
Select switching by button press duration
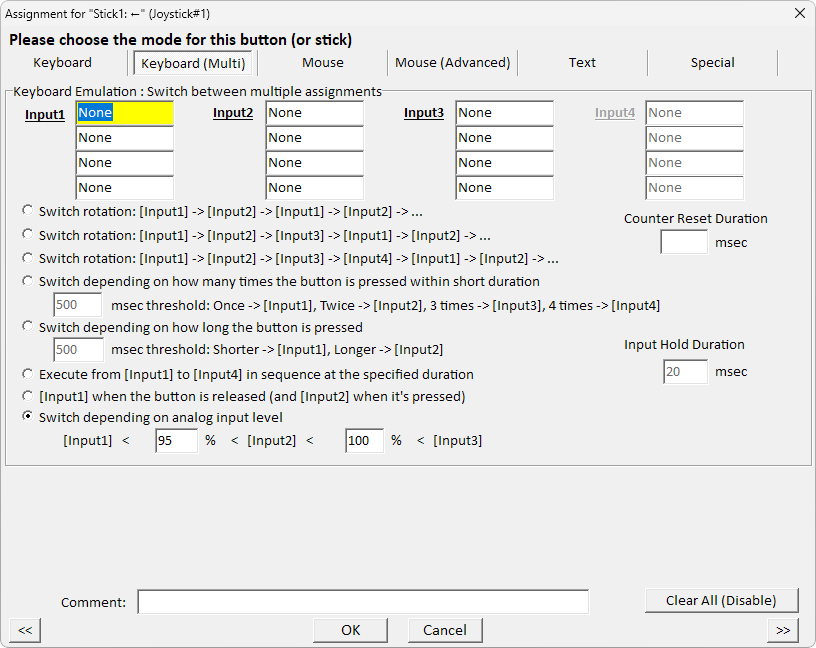click(28, 327)
